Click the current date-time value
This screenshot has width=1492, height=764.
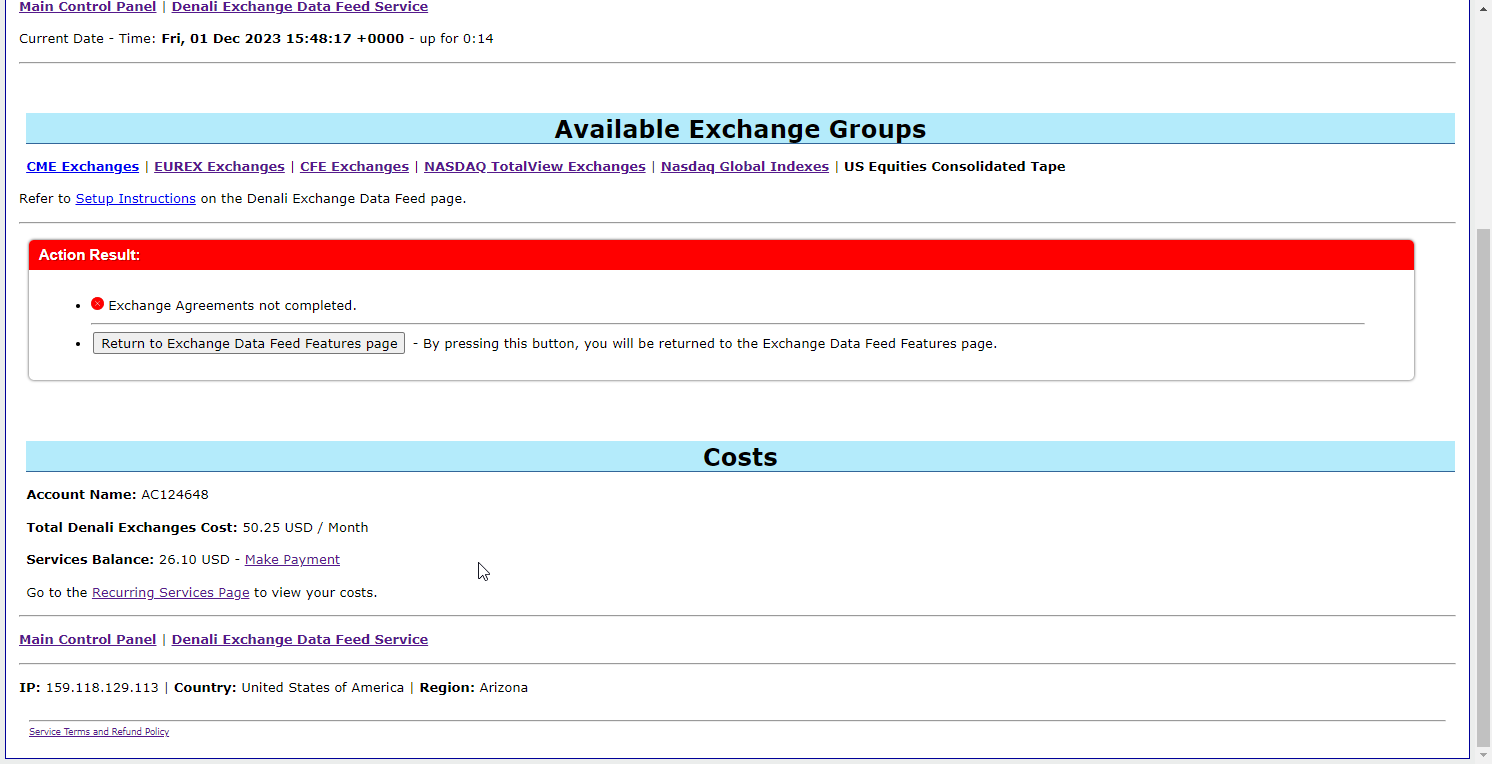283,39
